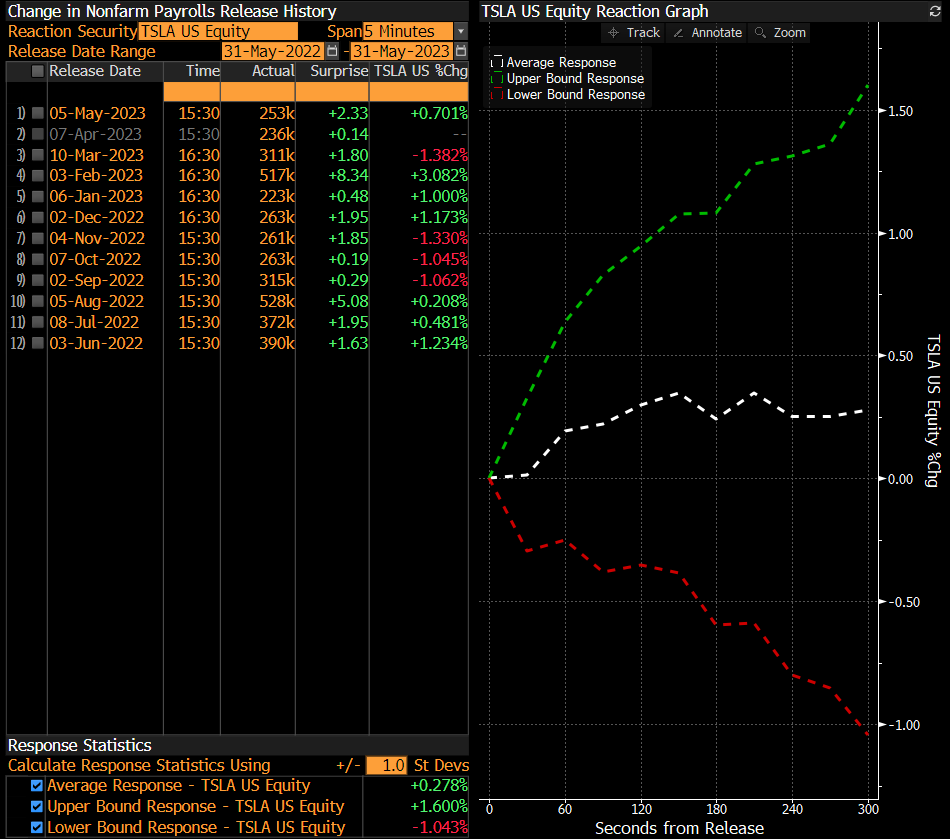The height and width of the screenshot is (839, 950).
Task: Open the Span 5 Minutes dropdown
Action: [460, 32]
